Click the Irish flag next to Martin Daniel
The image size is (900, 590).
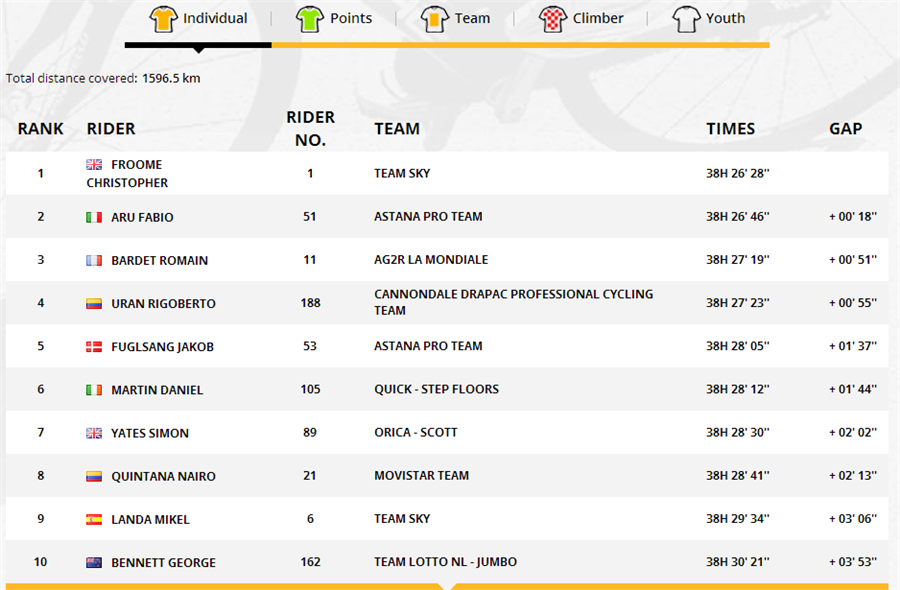[x=94, y=390]
